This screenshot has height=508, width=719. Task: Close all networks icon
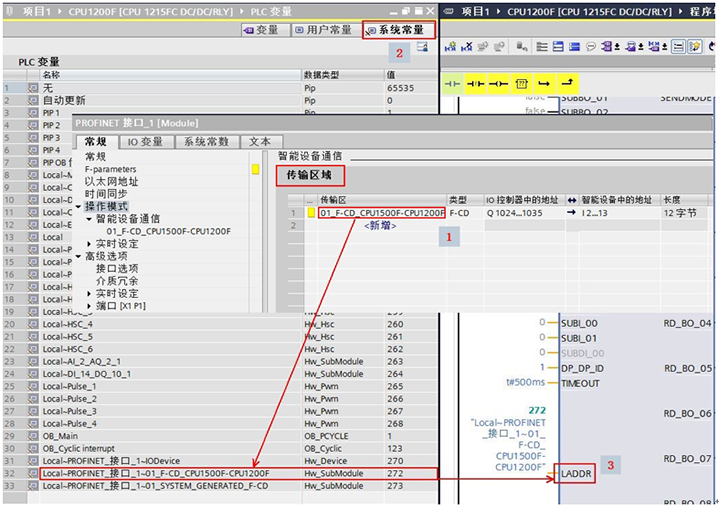point(574,46)
